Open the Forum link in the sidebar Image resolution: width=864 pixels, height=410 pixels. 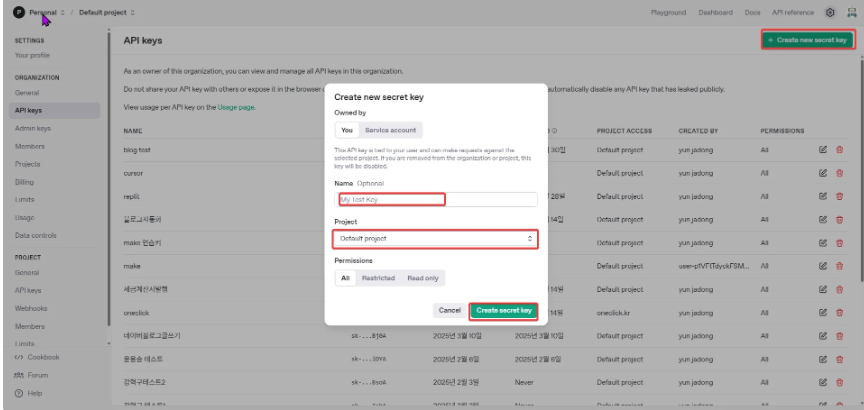pyautogui.click(x=32, y=375)
